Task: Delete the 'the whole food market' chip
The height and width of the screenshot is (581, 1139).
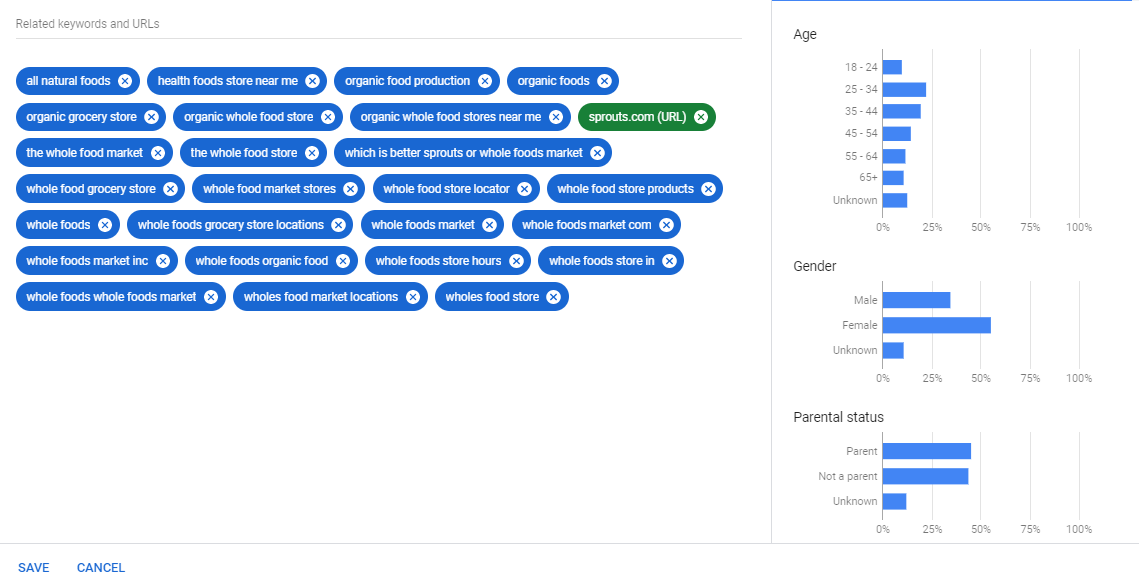Action: coord(158,152)
